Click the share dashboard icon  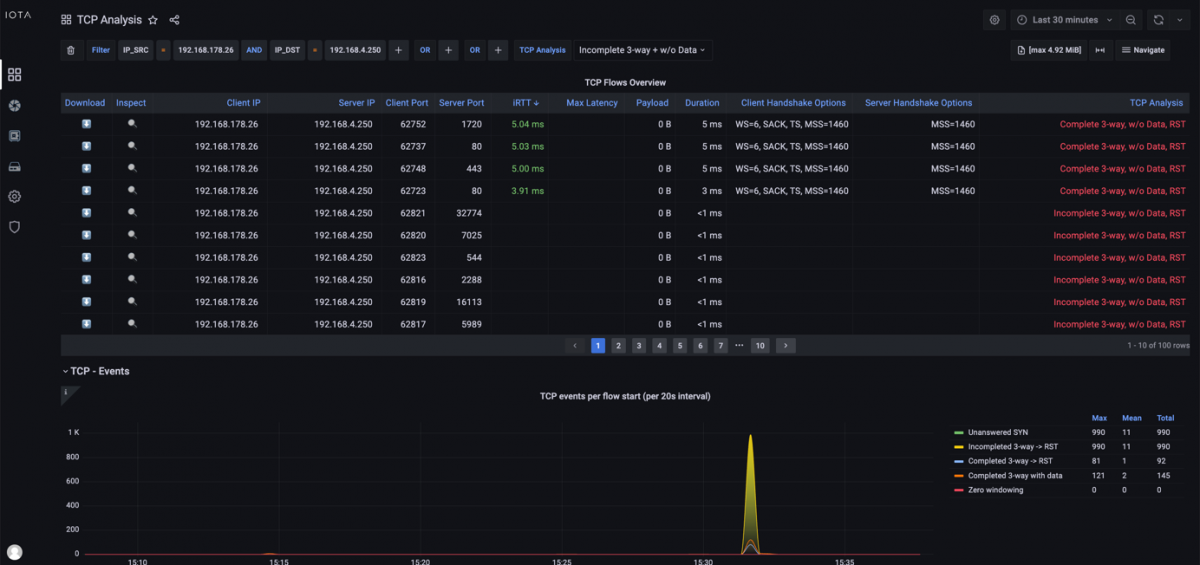[x=175, y=20]
